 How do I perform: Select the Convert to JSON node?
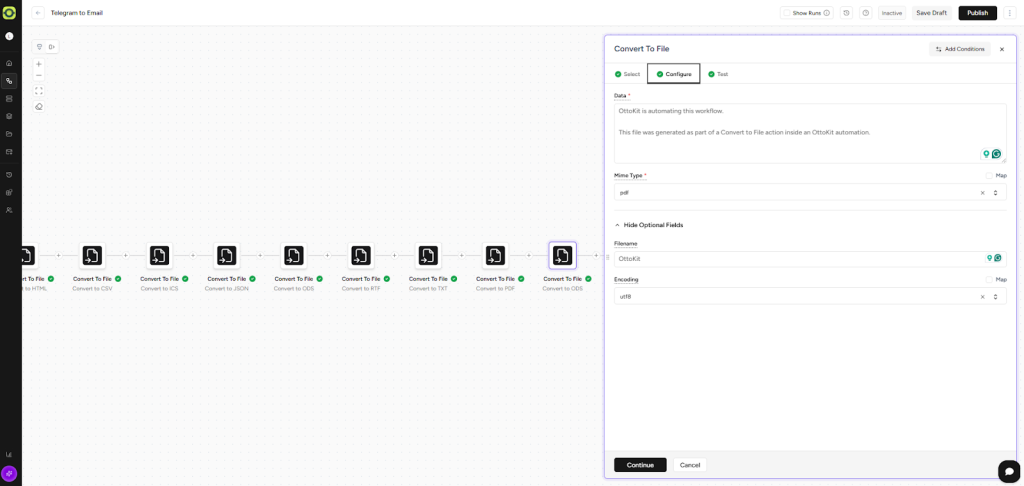(227, 255)
